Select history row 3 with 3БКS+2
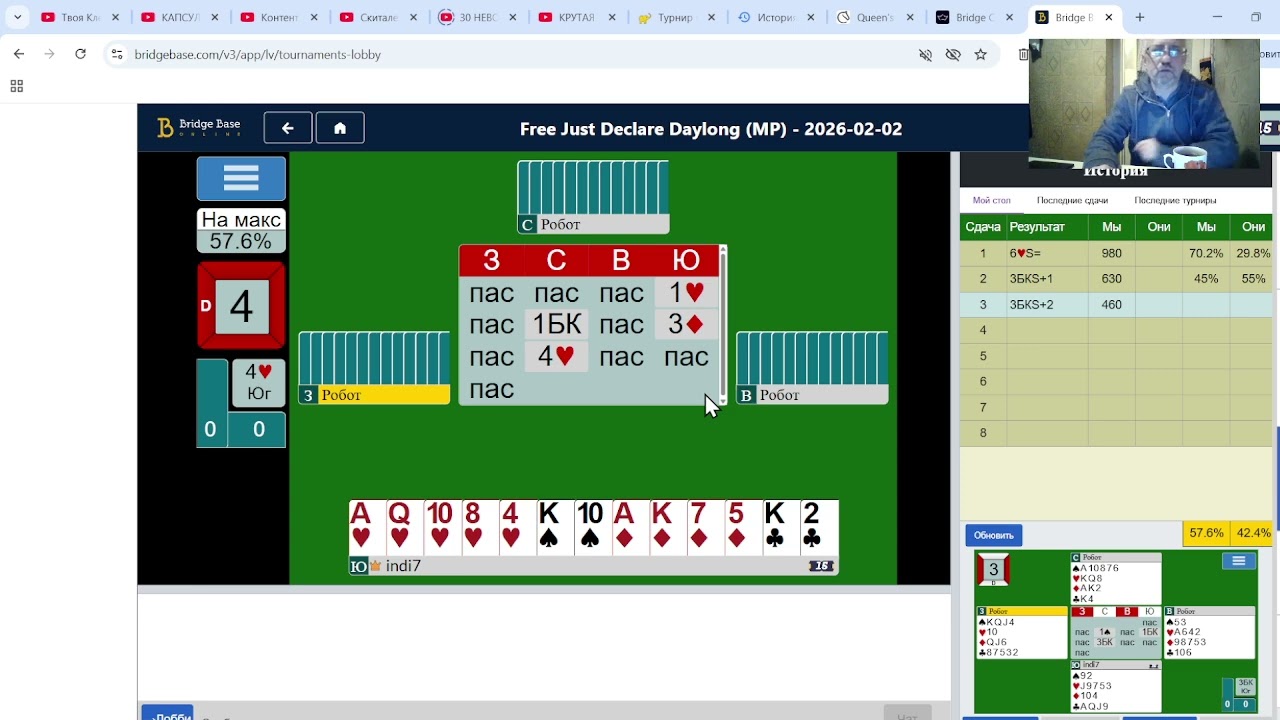This screenshot has height=720, width=1280. (x=1116, y=304)
